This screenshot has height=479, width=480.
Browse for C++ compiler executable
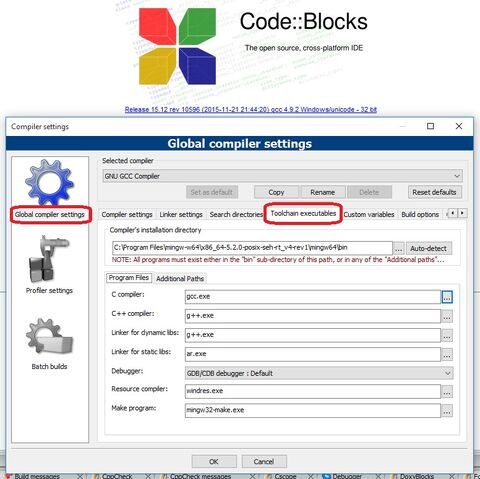click(x=447, y=316)
